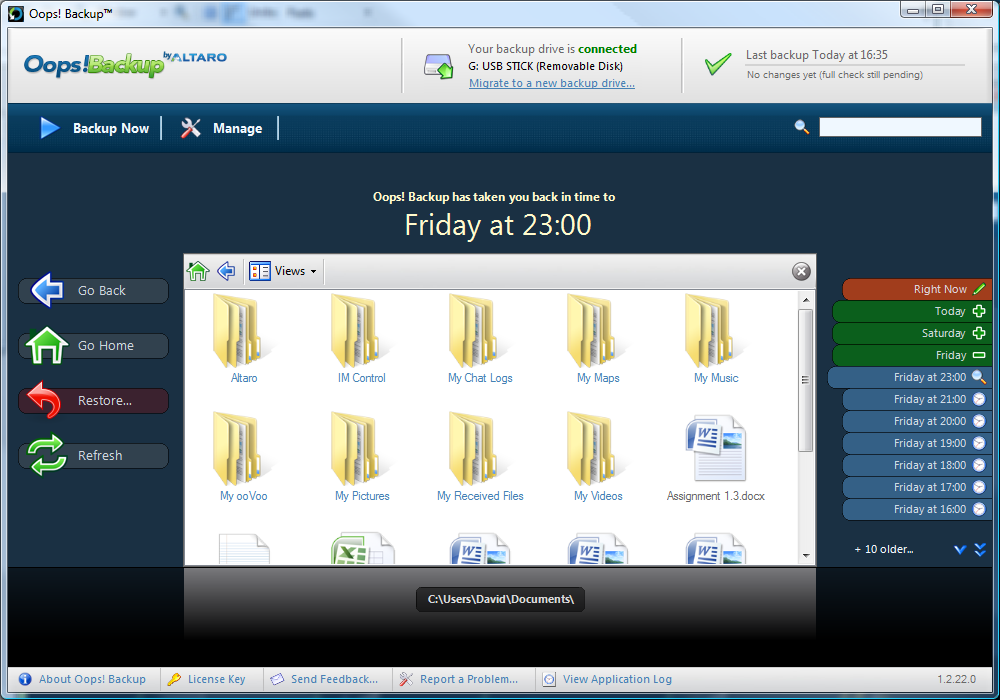Click the Migrate to a new backup drive link

552,83
